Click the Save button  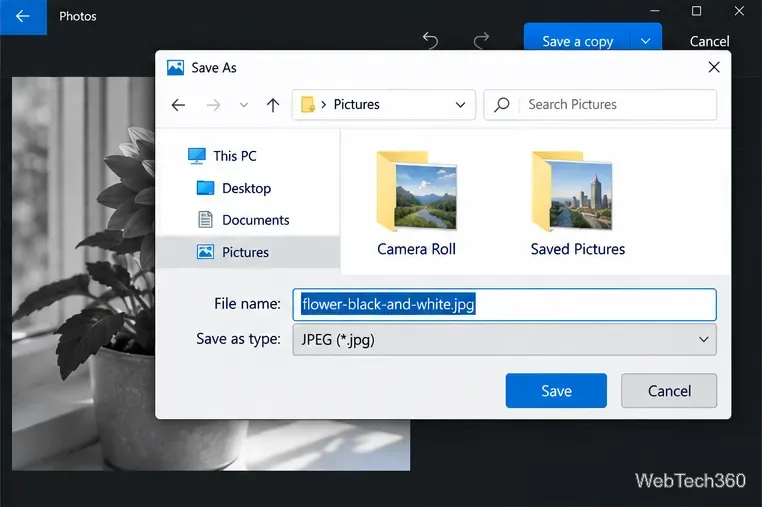[556, 391]
